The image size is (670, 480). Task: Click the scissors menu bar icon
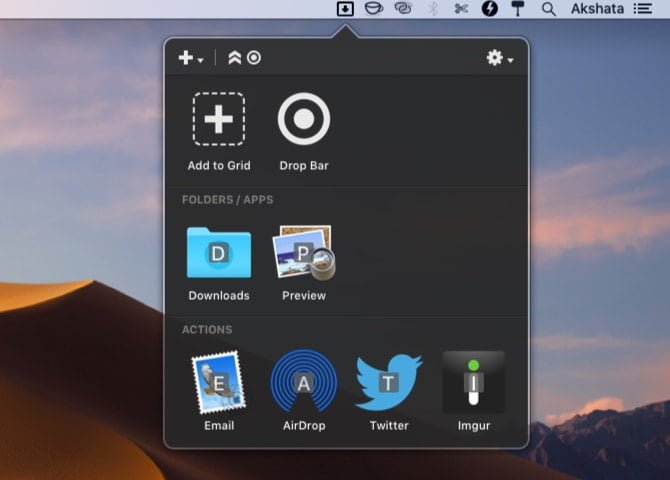pos(461,9)
